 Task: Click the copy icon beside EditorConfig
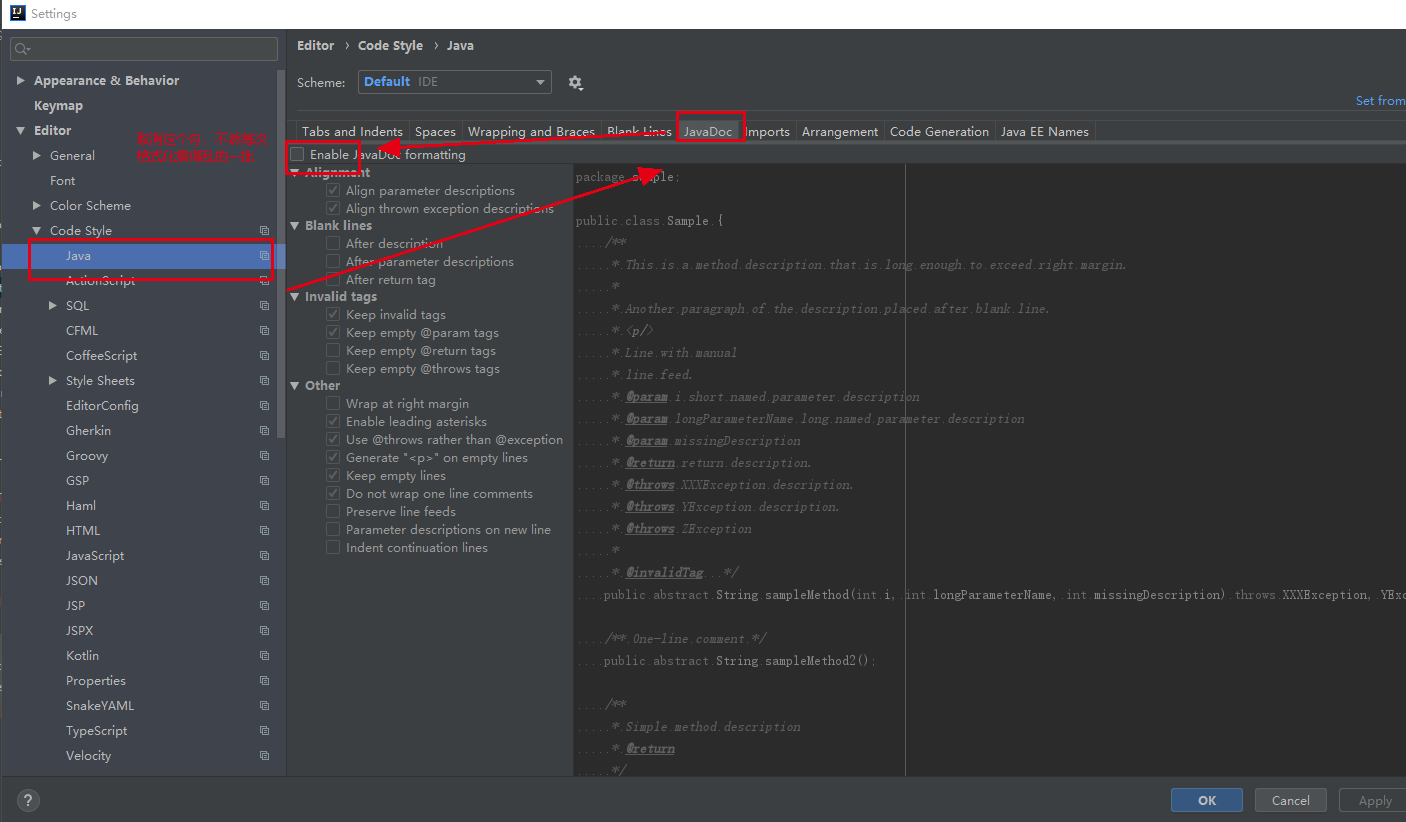[264, 406]
